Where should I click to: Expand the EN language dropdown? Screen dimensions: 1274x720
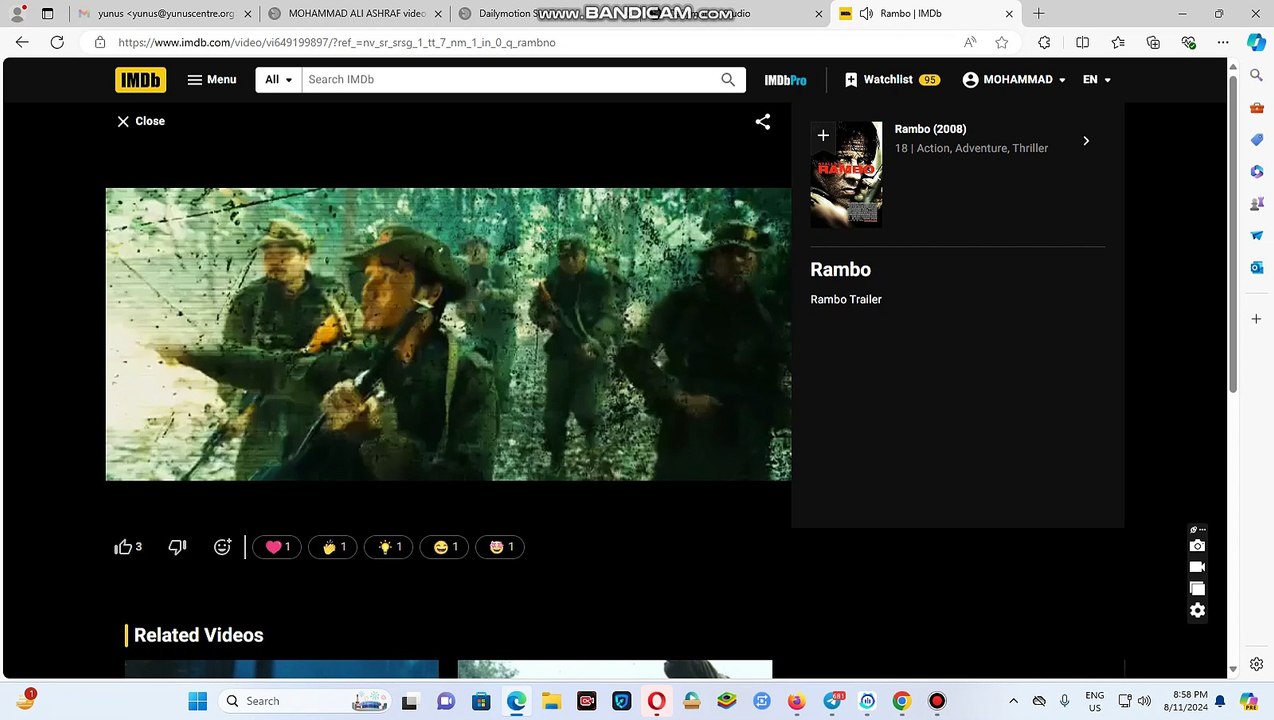[1096, 80]
